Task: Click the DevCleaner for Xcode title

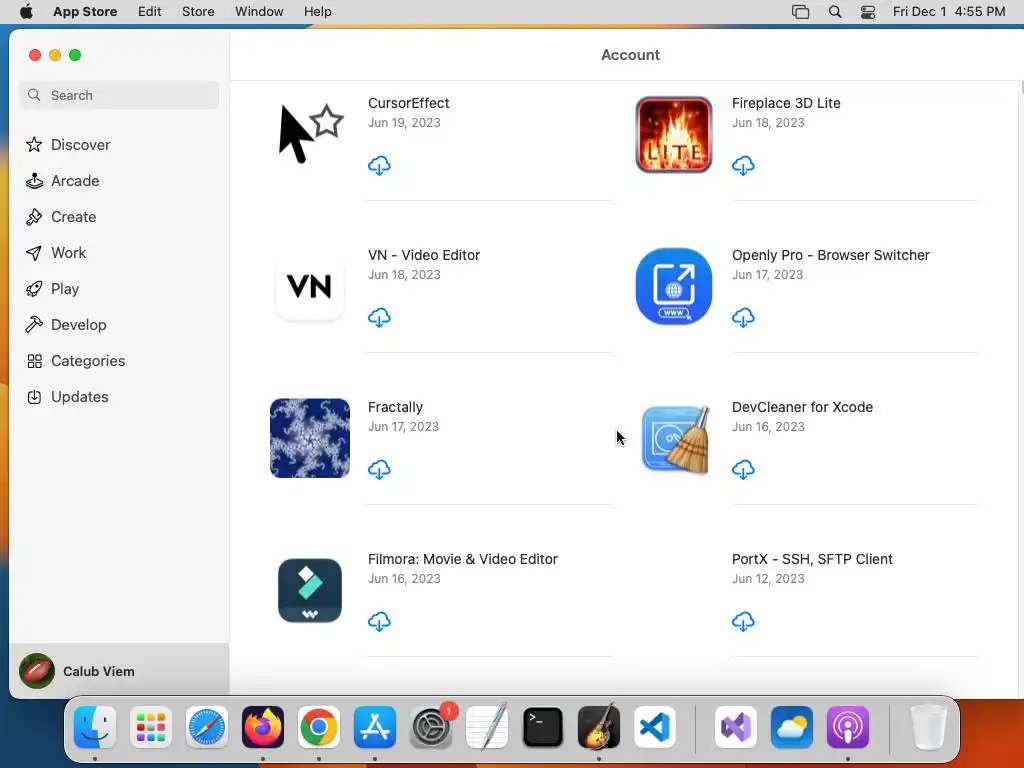Action: tap(802, 408)
